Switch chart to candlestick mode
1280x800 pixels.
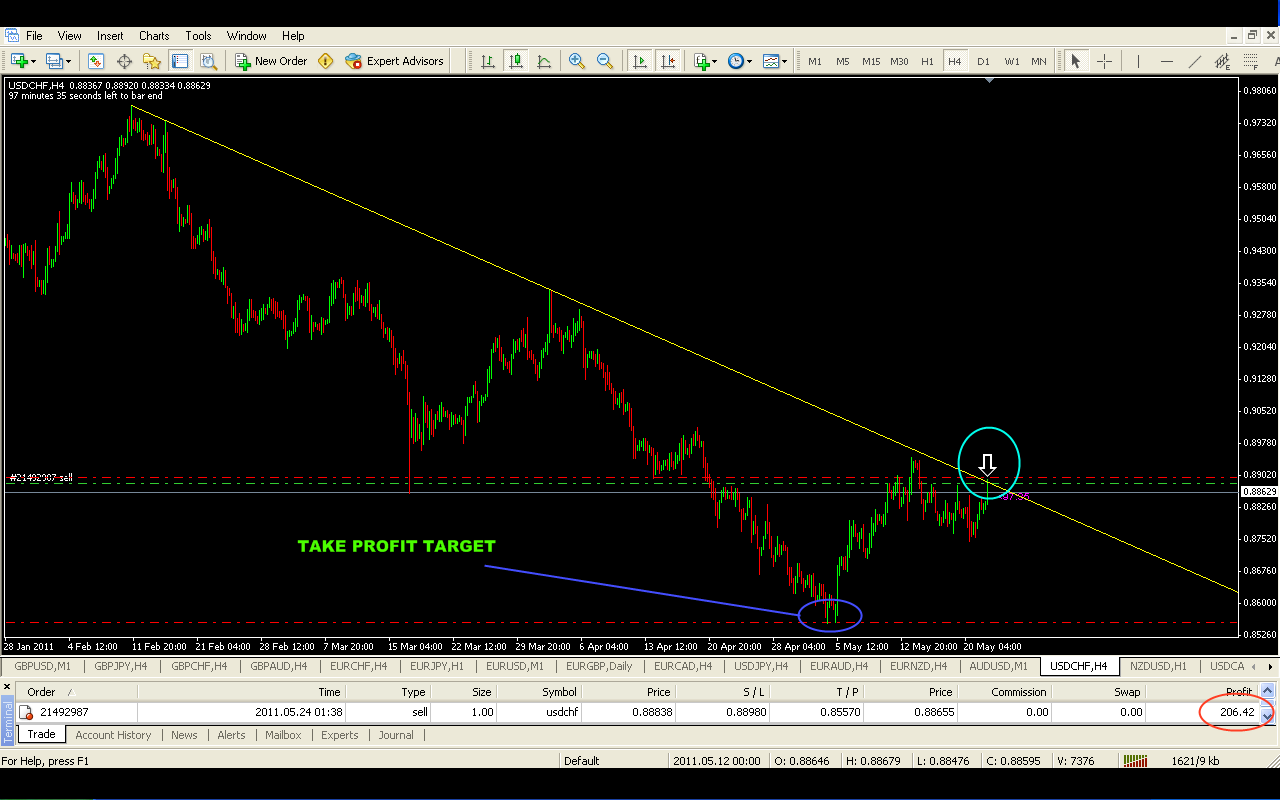(x=516, y=61)
